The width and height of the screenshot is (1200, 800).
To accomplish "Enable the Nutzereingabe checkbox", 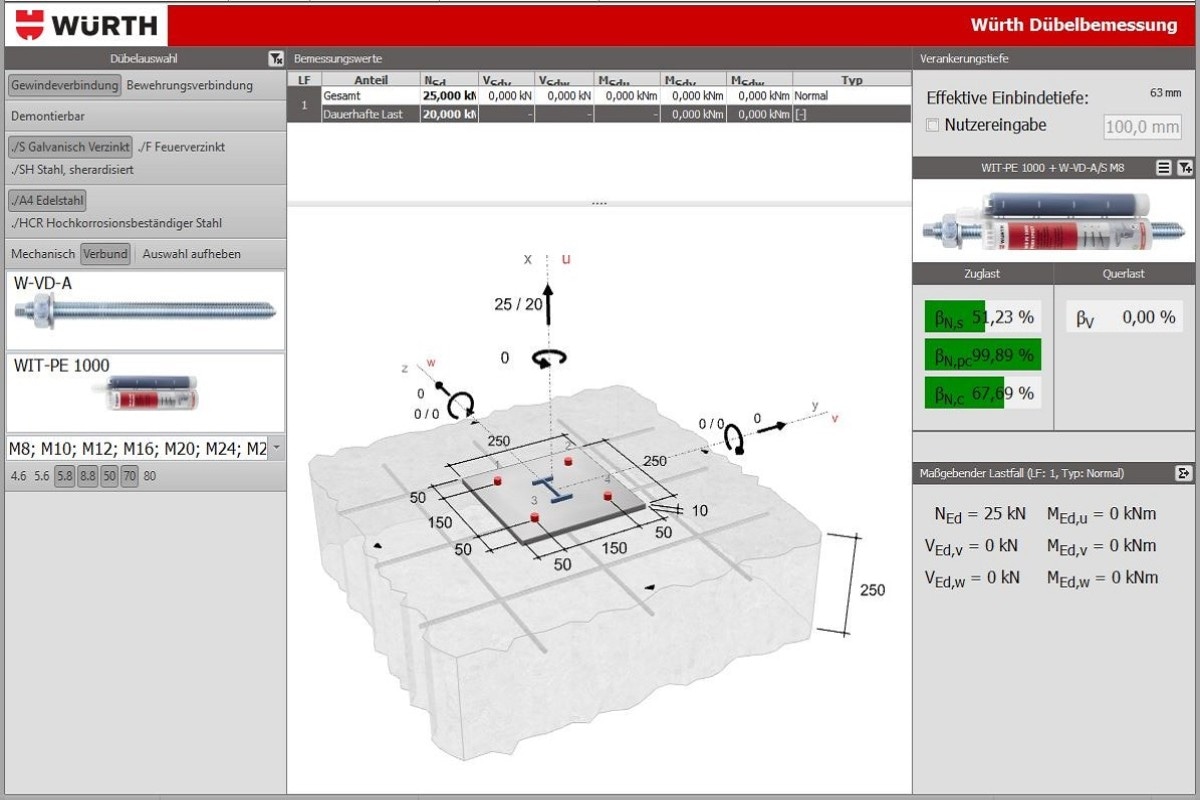I will [x=933, y=126].
